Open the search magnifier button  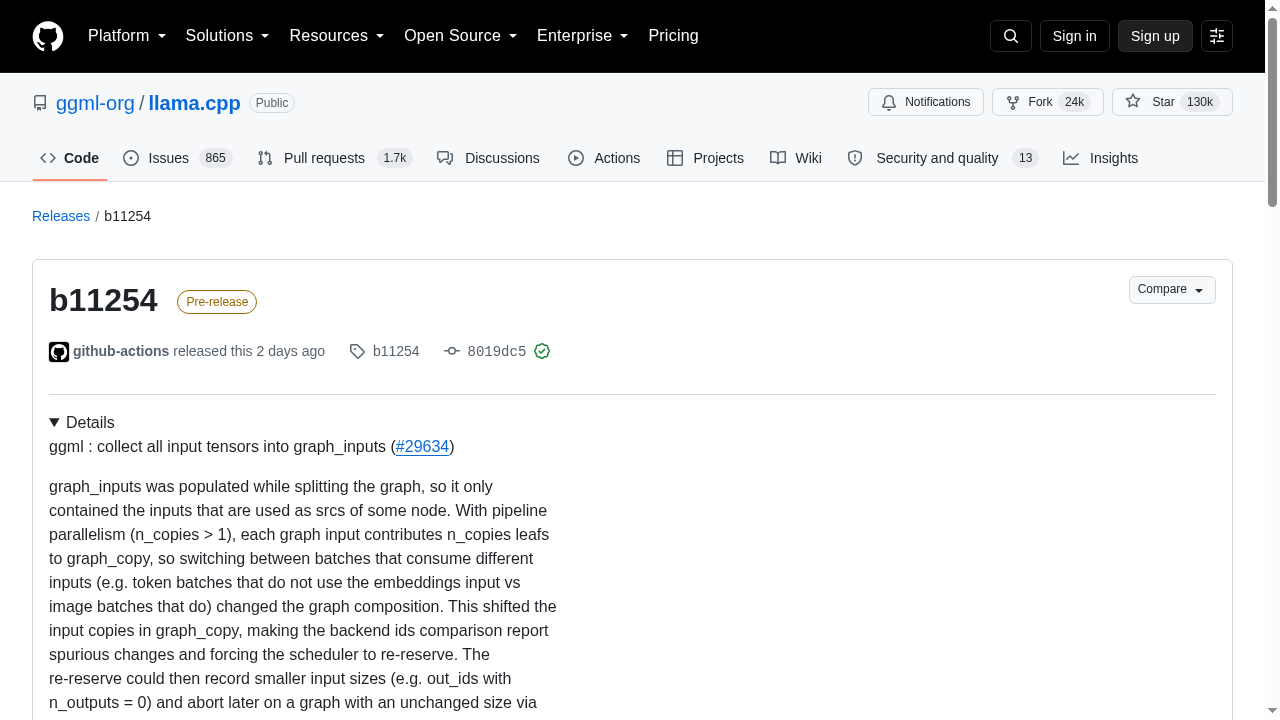1010,36
